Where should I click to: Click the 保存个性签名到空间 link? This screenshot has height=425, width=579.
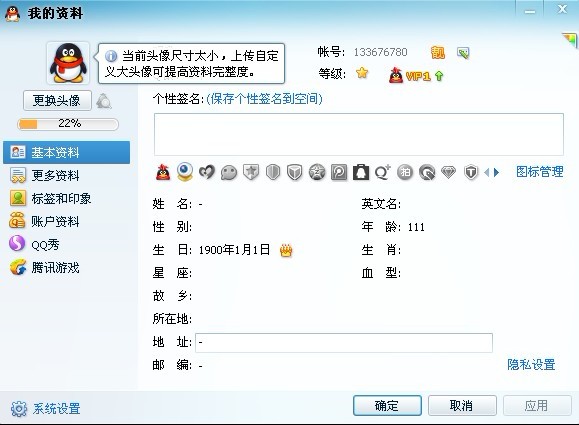click(264, 99)
